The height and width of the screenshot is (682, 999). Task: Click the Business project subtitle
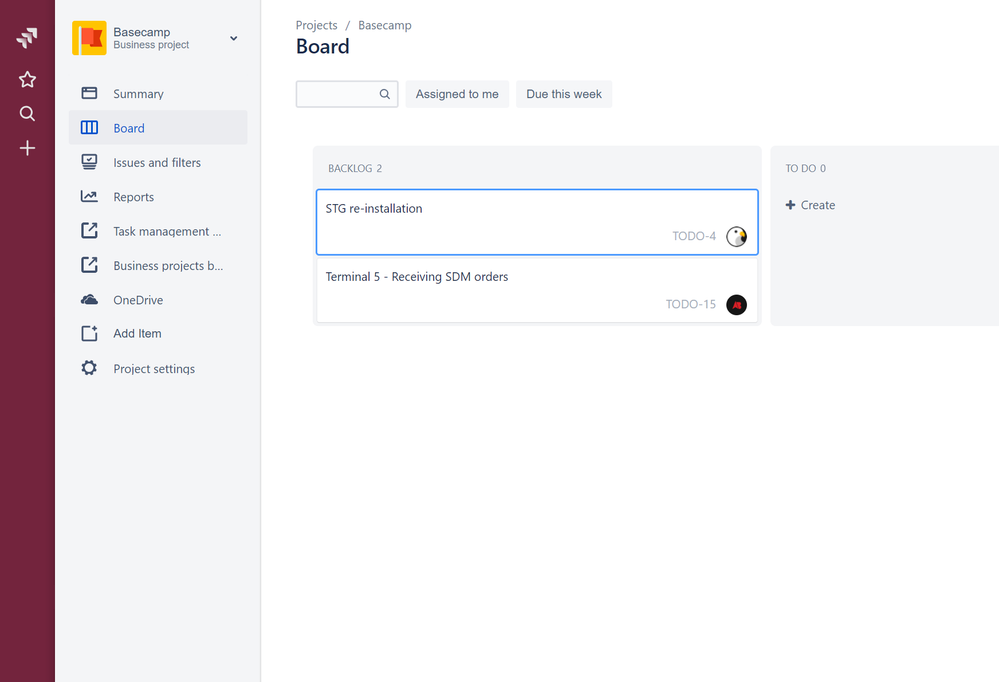pyautogui.click(x=151, y=45)
